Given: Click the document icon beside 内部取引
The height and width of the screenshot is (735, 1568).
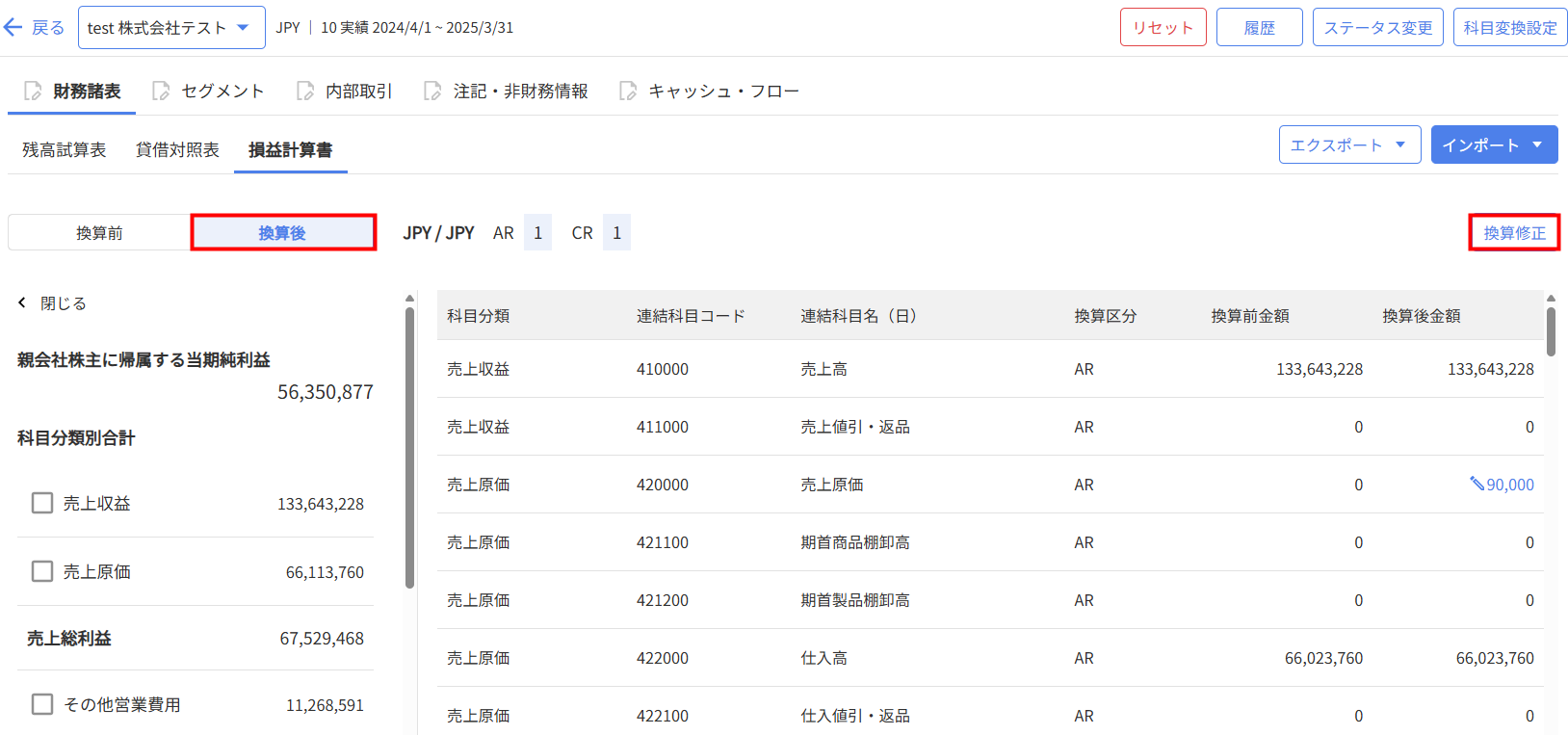Looking at the screenshot, I should click(x=305, y=92).
